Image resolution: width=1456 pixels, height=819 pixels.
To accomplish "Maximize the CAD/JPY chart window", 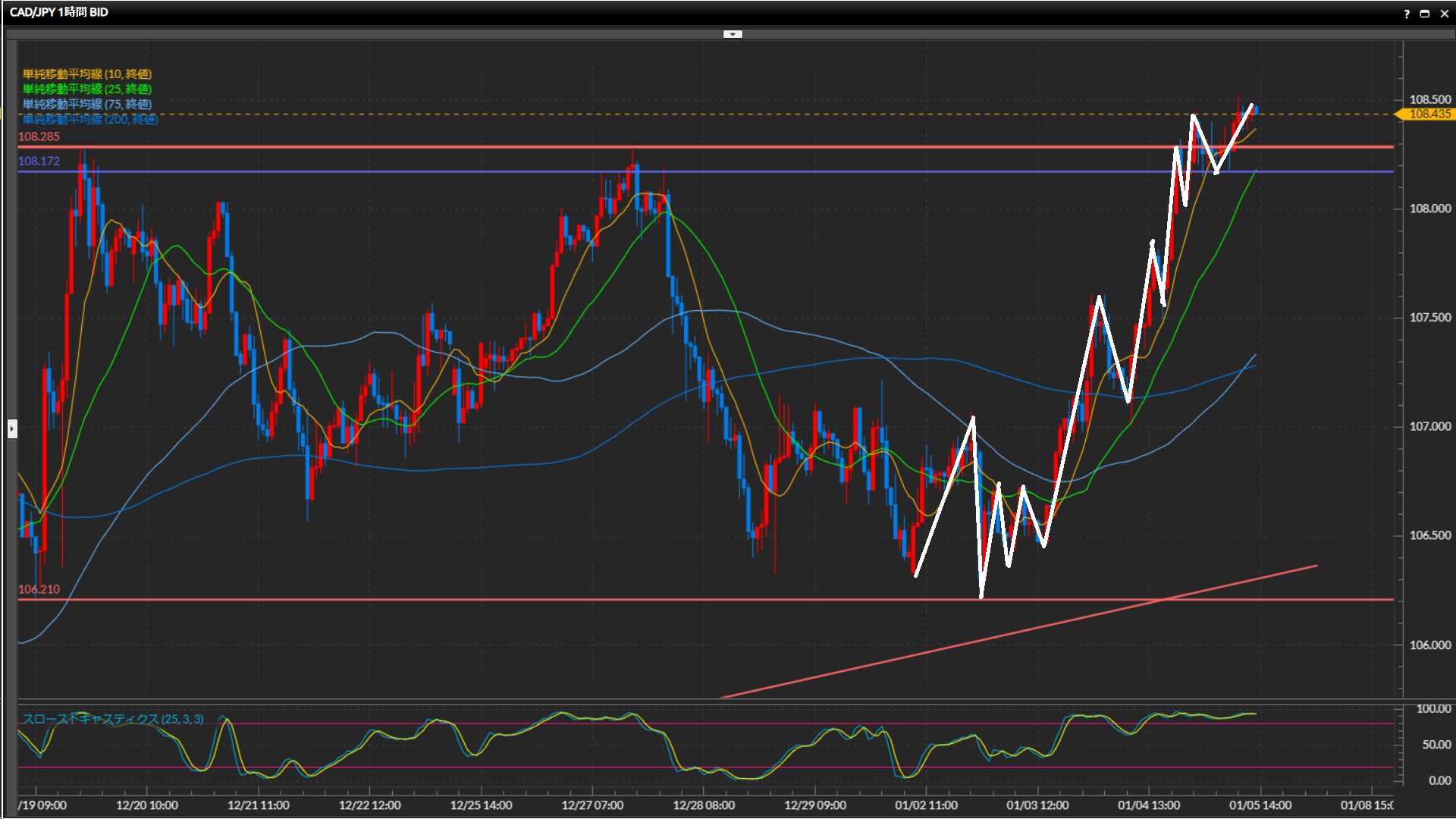I will coord(1424,14).
